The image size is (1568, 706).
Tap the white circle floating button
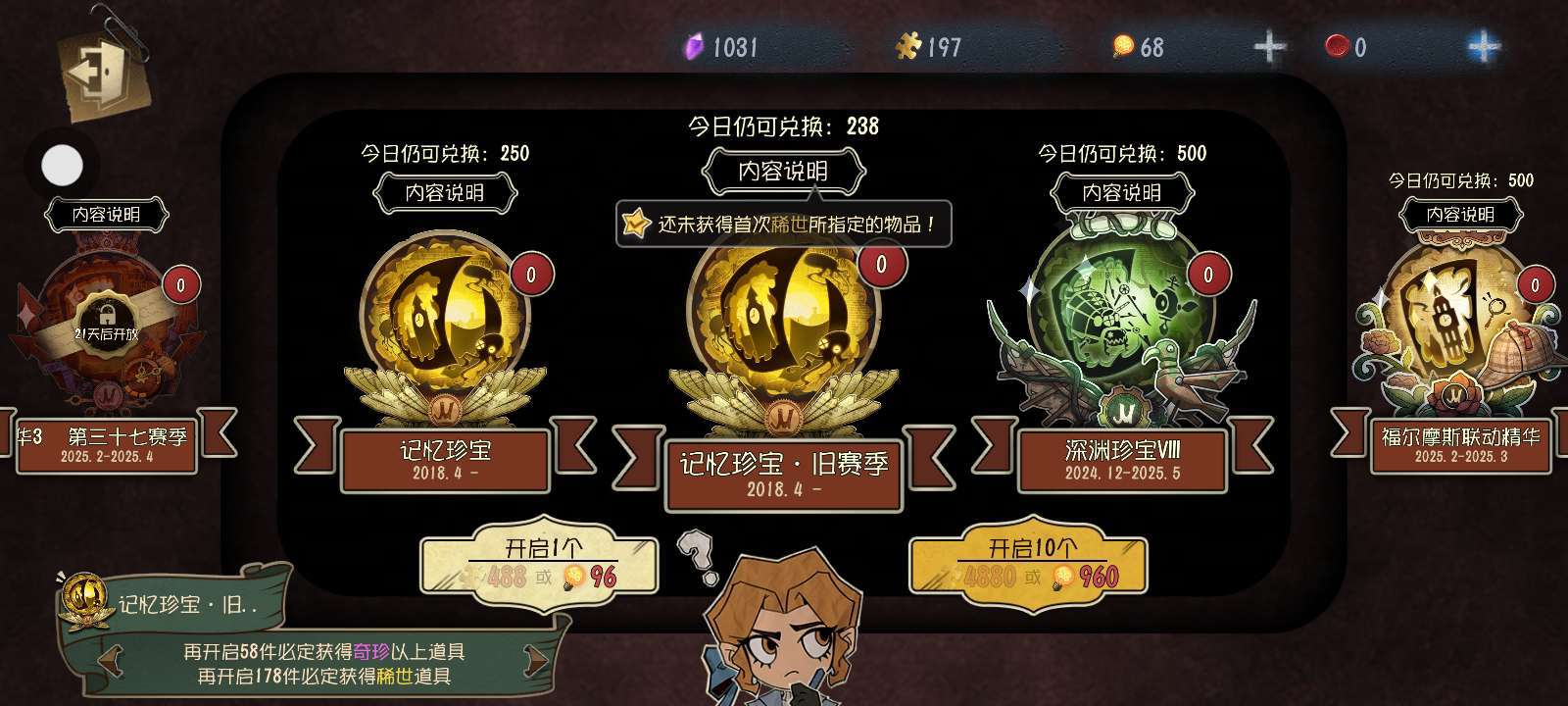pos(62,166)
